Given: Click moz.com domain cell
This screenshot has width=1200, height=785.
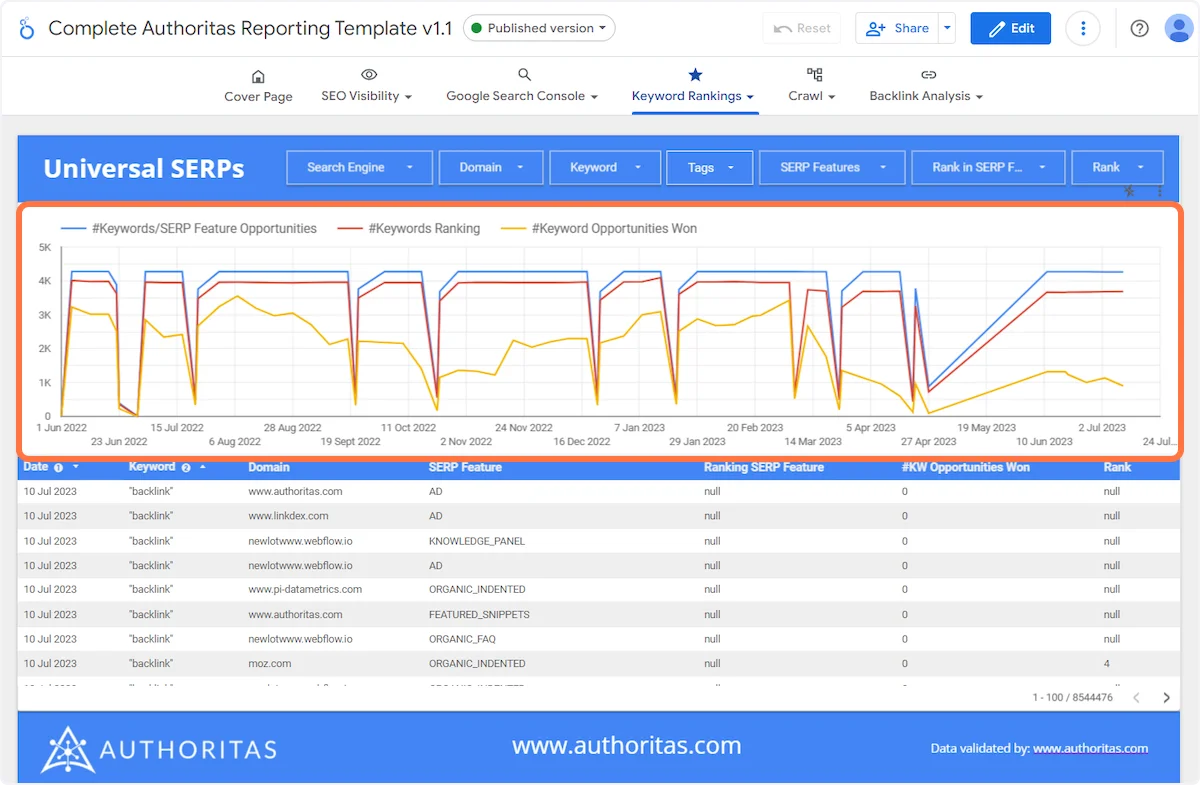Looking at the screenshot, I should tap(270, 663).
